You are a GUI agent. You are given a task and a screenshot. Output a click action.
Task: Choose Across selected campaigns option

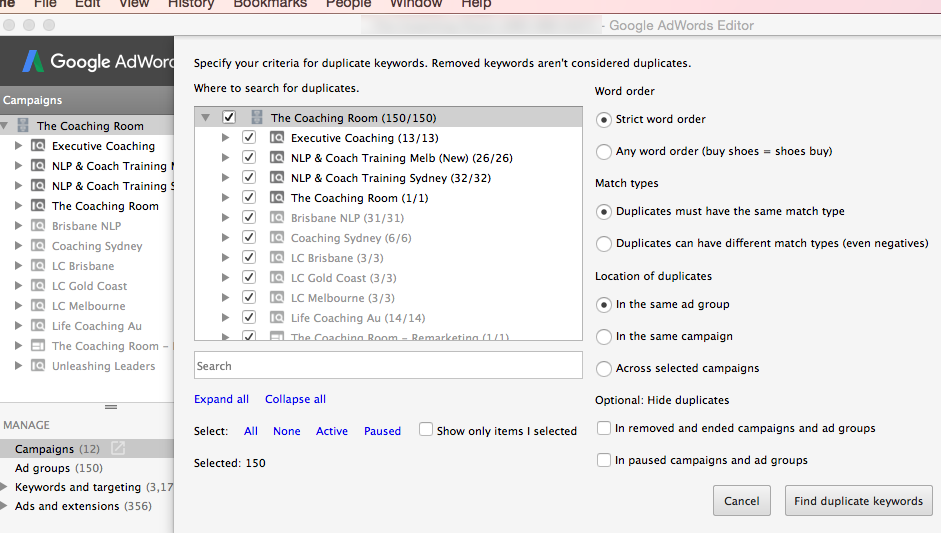tap(604, 369)
